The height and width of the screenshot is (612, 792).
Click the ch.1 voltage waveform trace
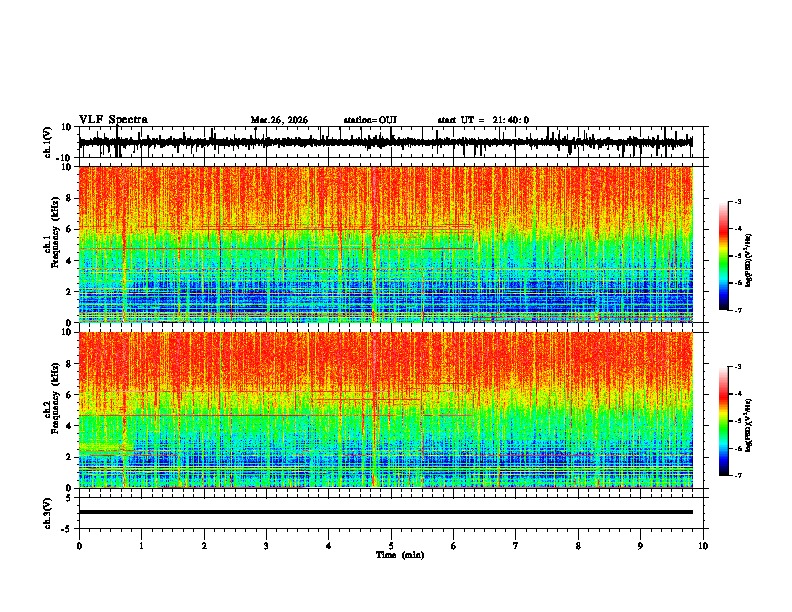(385, 142)
